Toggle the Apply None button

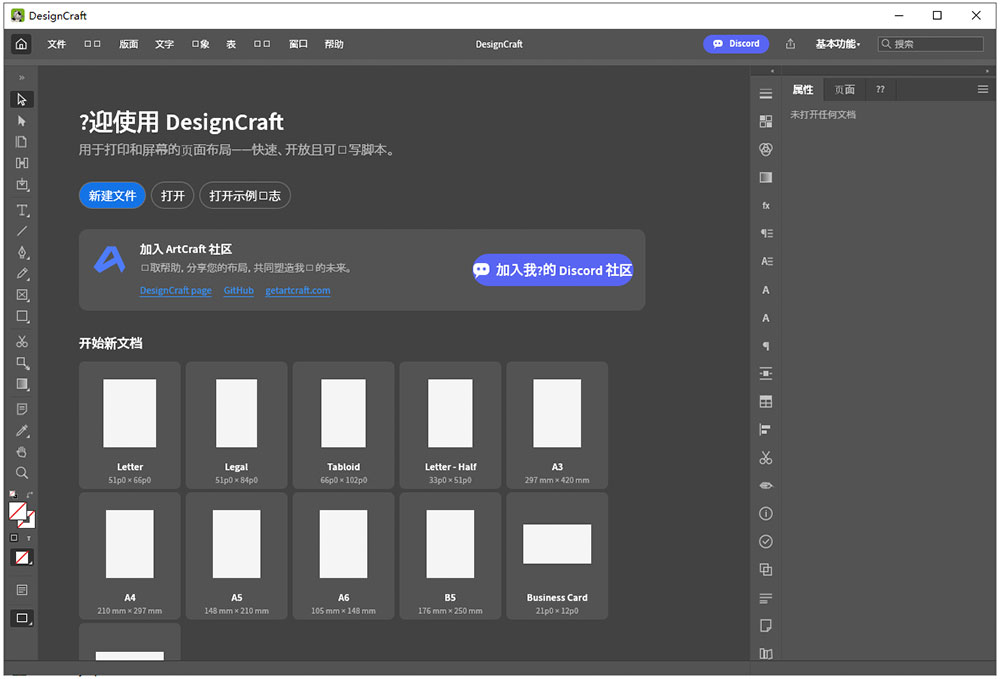coord(22,558)
